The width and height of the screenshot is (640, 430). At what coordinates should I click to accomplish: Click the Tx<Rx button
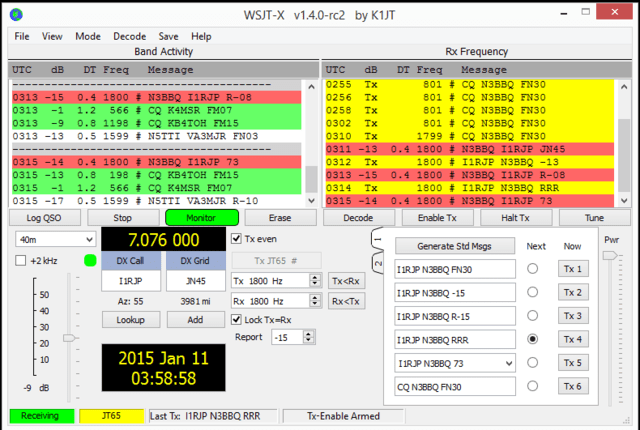click(x=346, y=281)
